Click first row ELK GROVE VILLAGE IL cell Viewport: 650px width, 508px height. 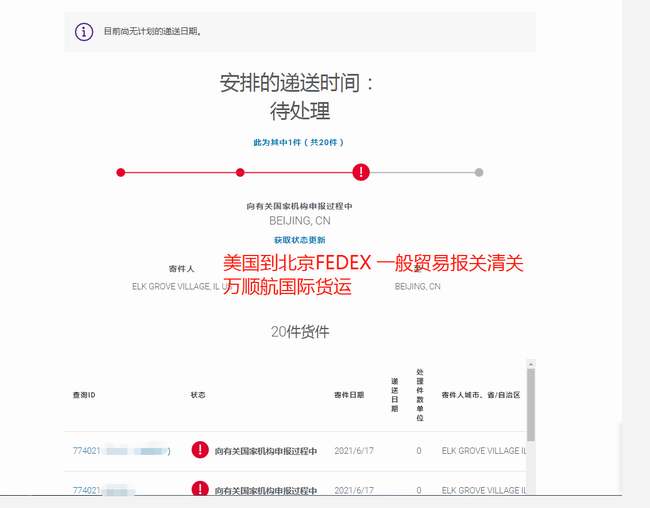coord(483,451)
